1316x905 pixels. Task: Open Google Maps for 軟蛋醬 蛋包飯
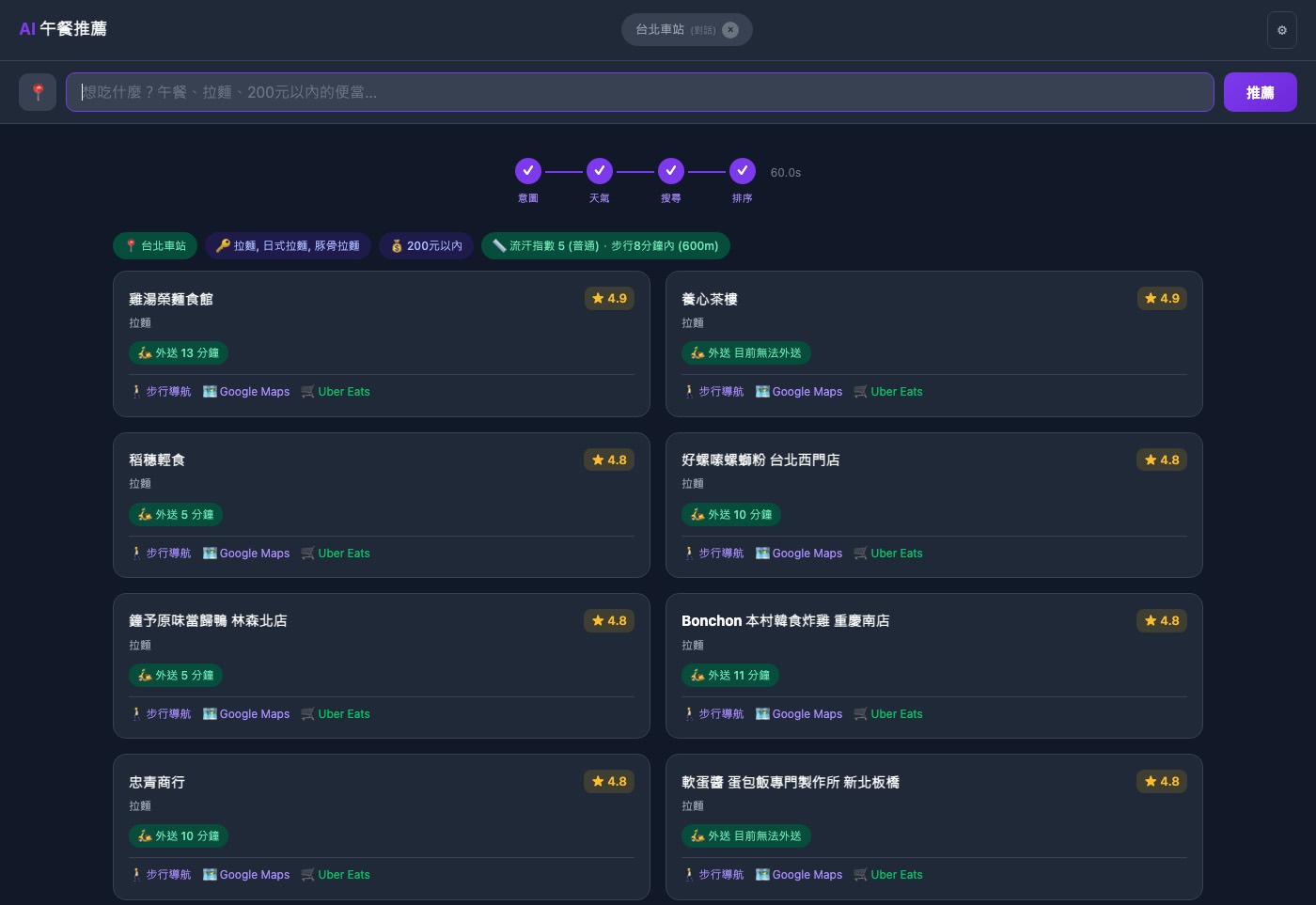click(x=799, y=875)
